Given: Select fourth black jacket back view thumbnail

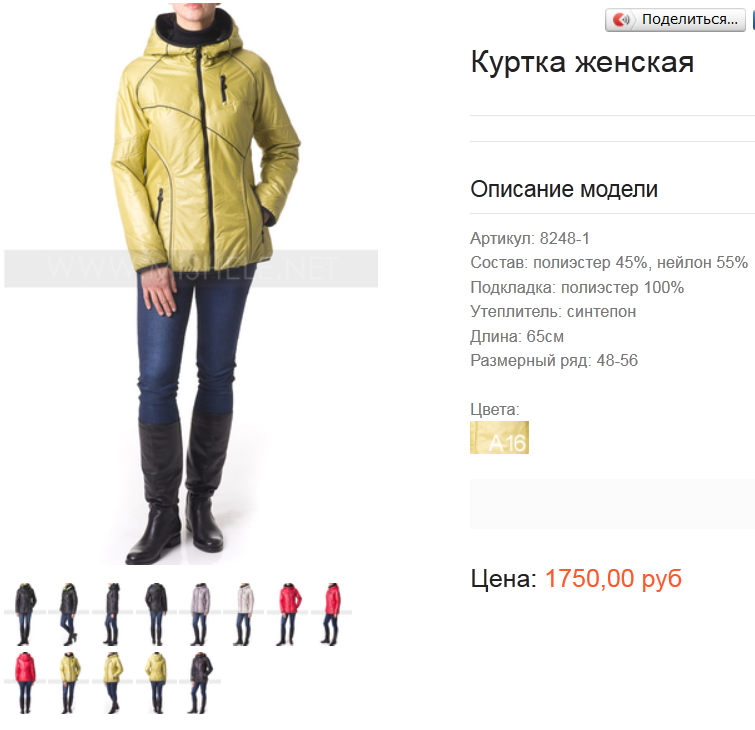Looking at the screenshot, I should pyautogui.click(x=156, y=614).
